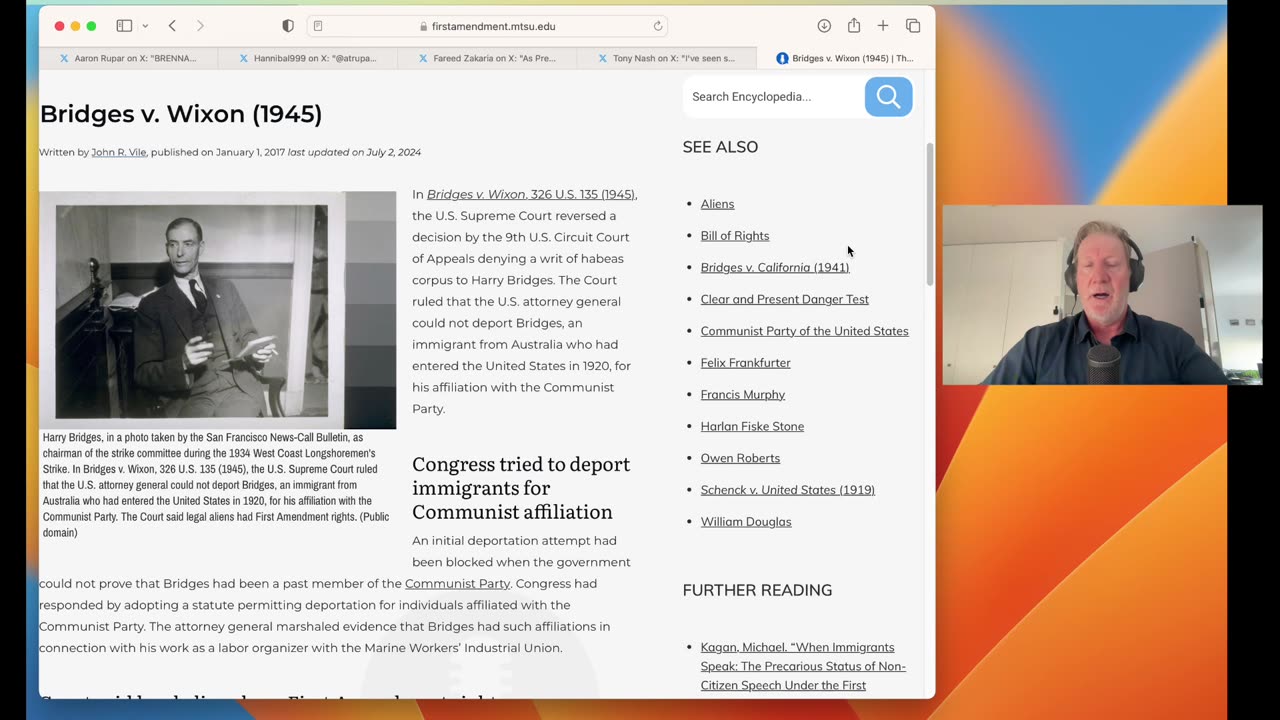Viewport: 1280px width, 720px height.
Task: Open the Francis Murphy link
Action: pyautogui.click(x=743, y=395)
